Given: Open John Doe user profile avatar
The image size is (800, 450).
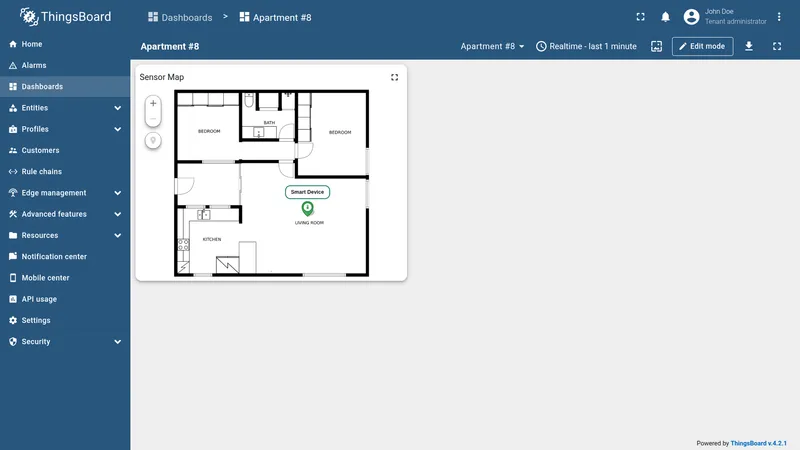Looking at the screenshot, I should 691,17.
